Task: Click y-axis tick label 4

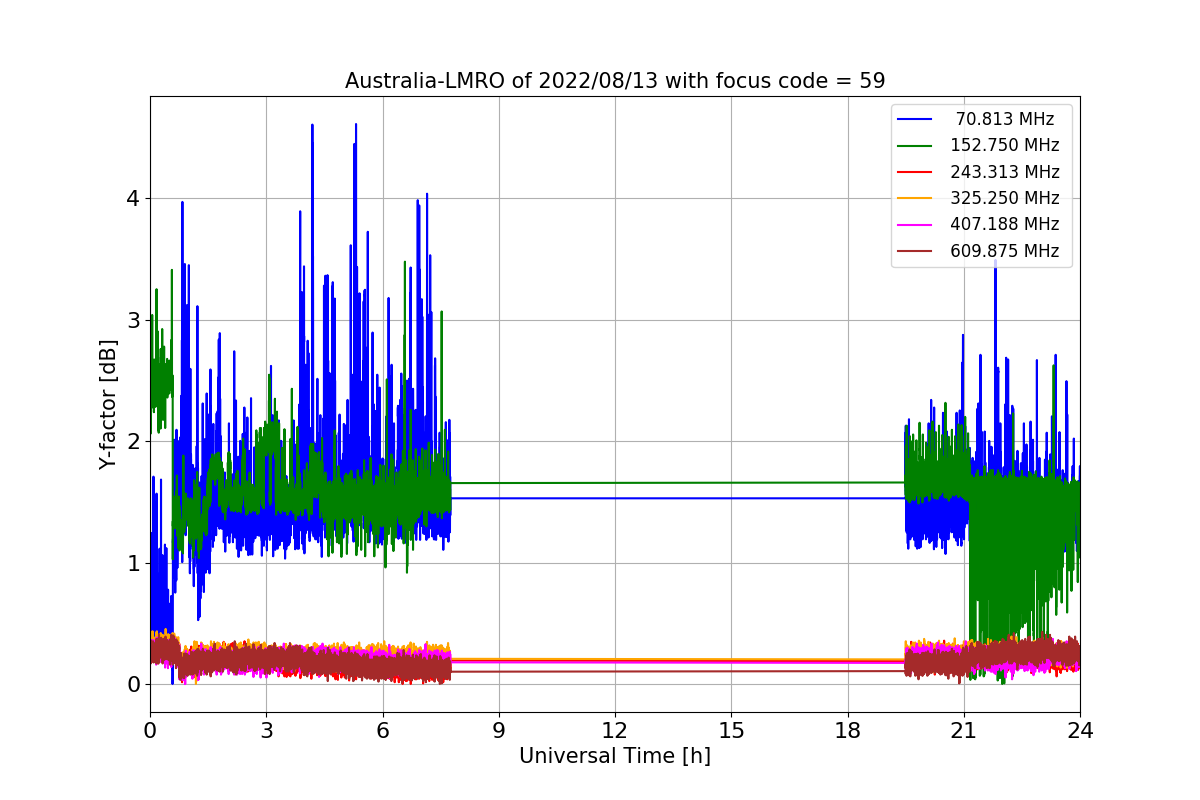Action: [133, 199]
